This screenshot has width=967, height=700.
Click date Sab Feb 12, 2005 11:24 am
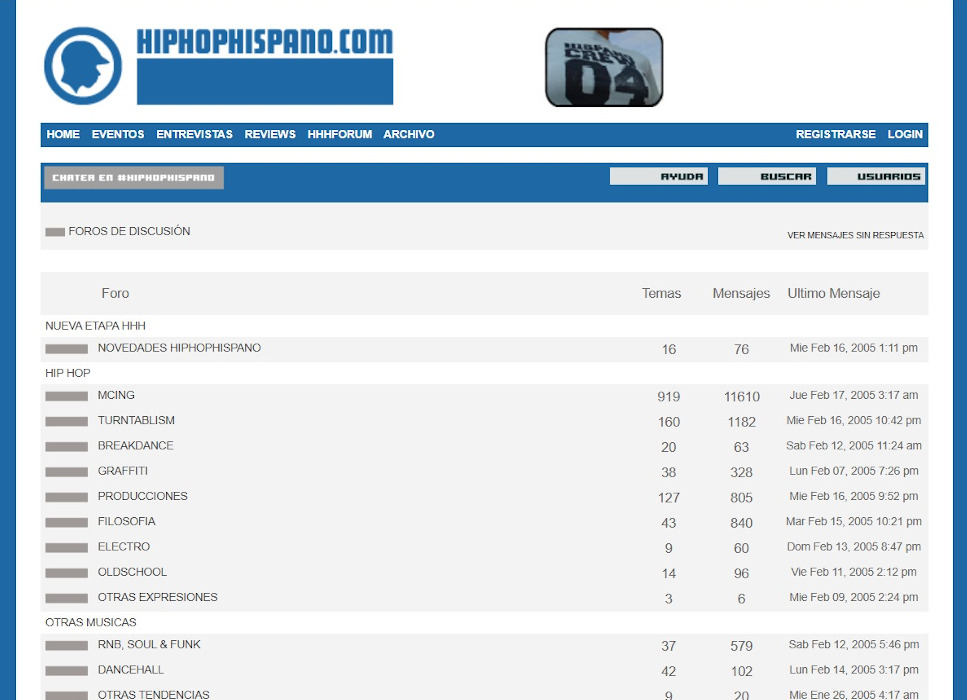854,446
